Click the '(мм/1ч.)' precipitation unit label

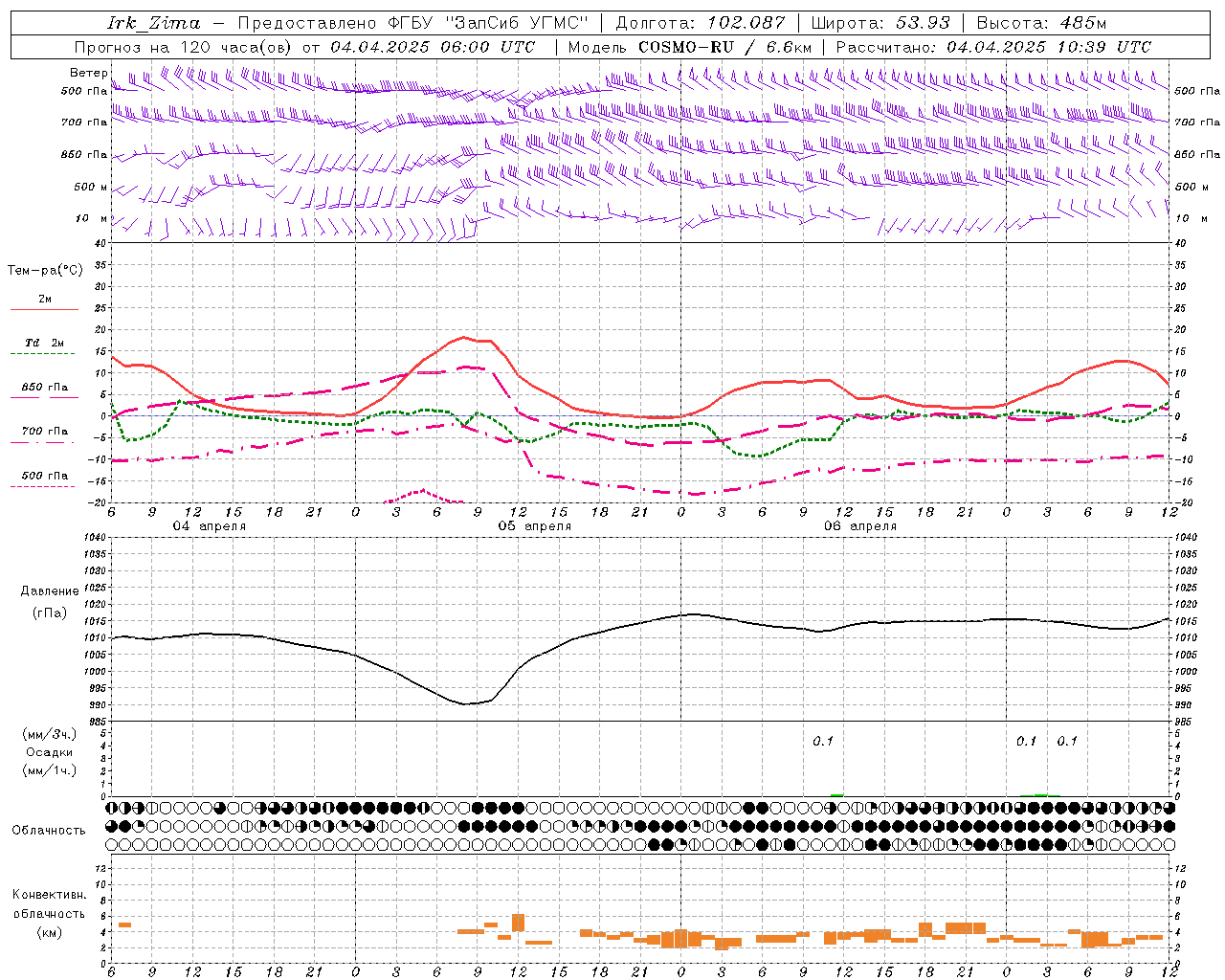50,770
